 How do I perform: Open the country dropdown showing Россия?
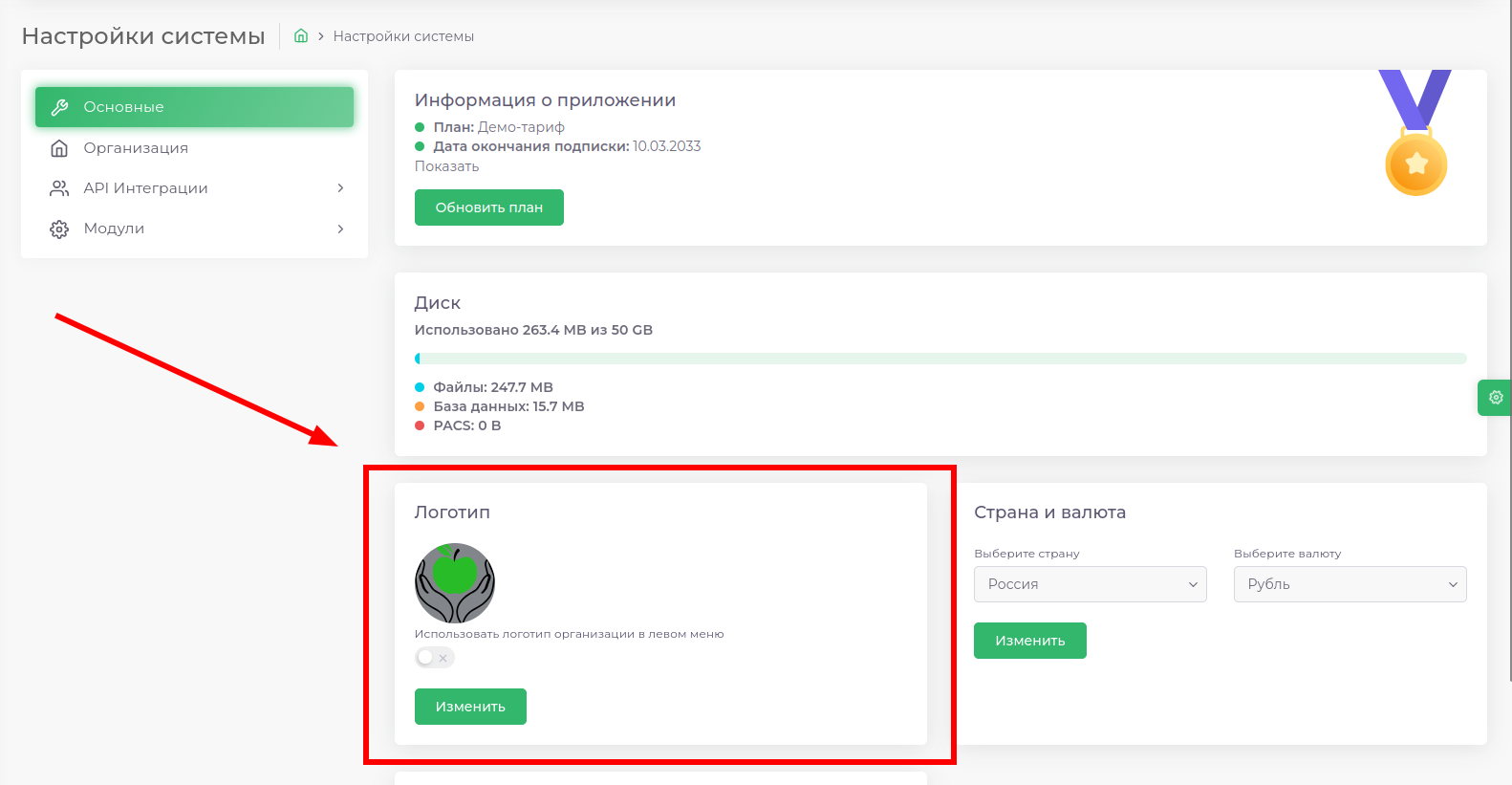pyautogui.click(x=1090, y=584)
